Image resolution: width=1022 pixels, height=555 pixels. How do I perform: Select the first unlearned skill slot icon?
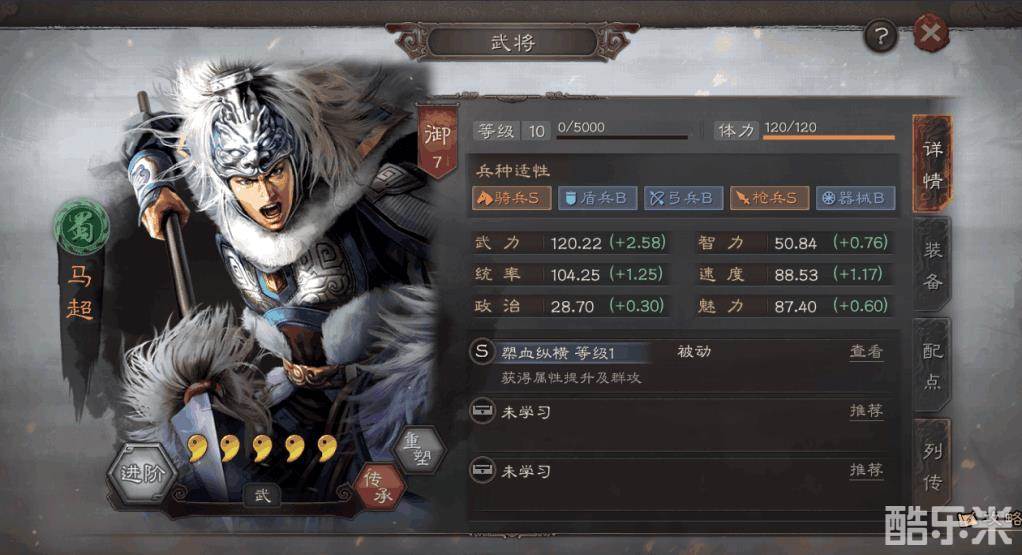click(x=482, y=411)
